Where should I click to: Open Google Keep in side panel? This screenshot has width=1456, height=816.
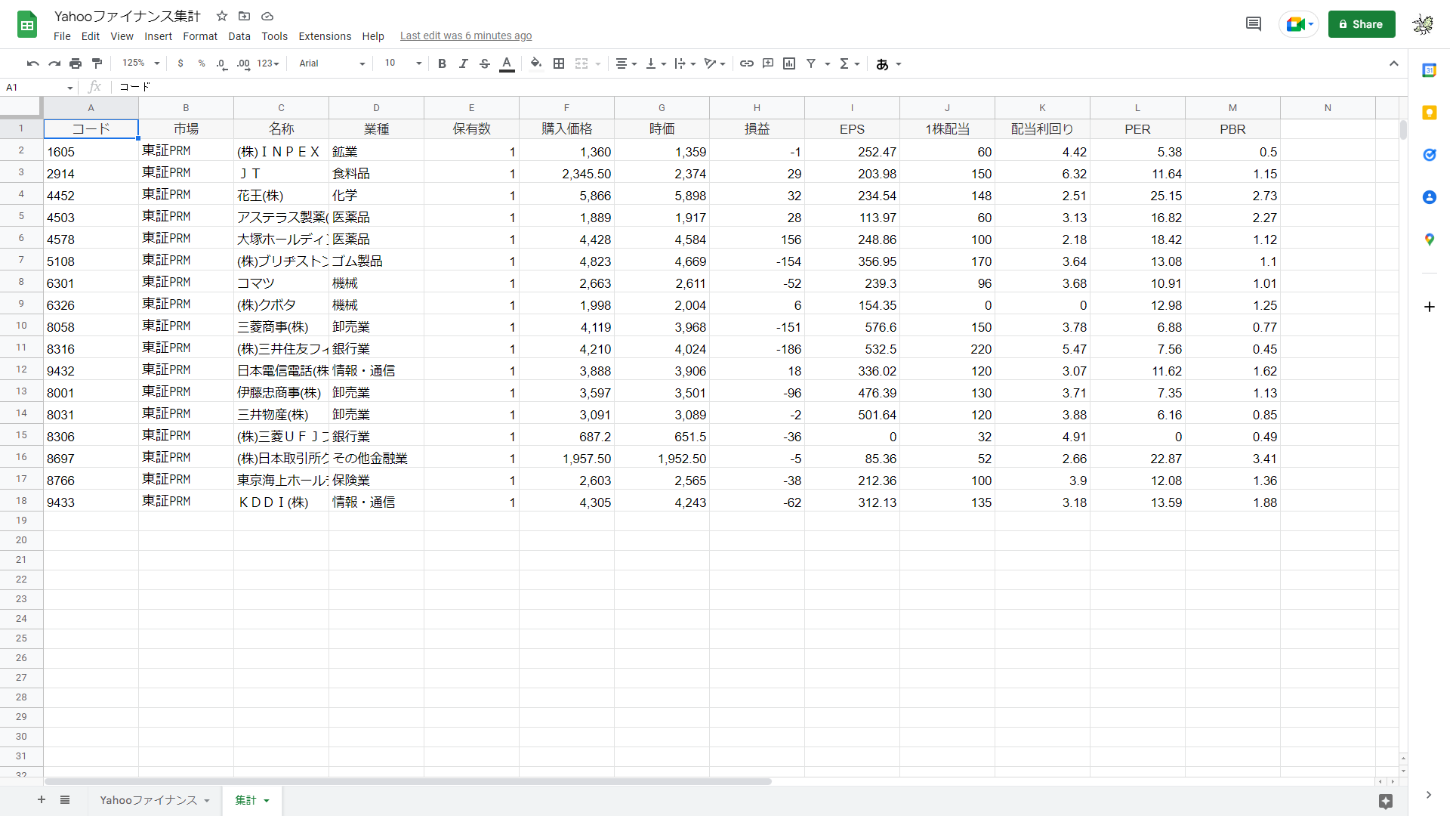point(1429,113)
